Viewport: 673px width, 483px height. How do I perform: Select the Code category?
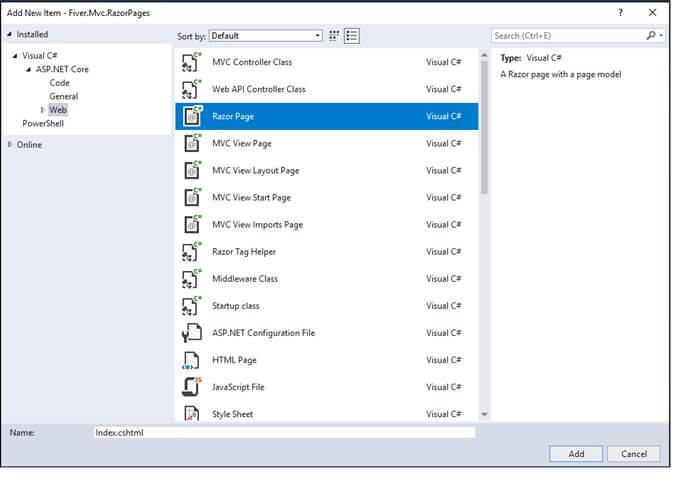[59, 83]
